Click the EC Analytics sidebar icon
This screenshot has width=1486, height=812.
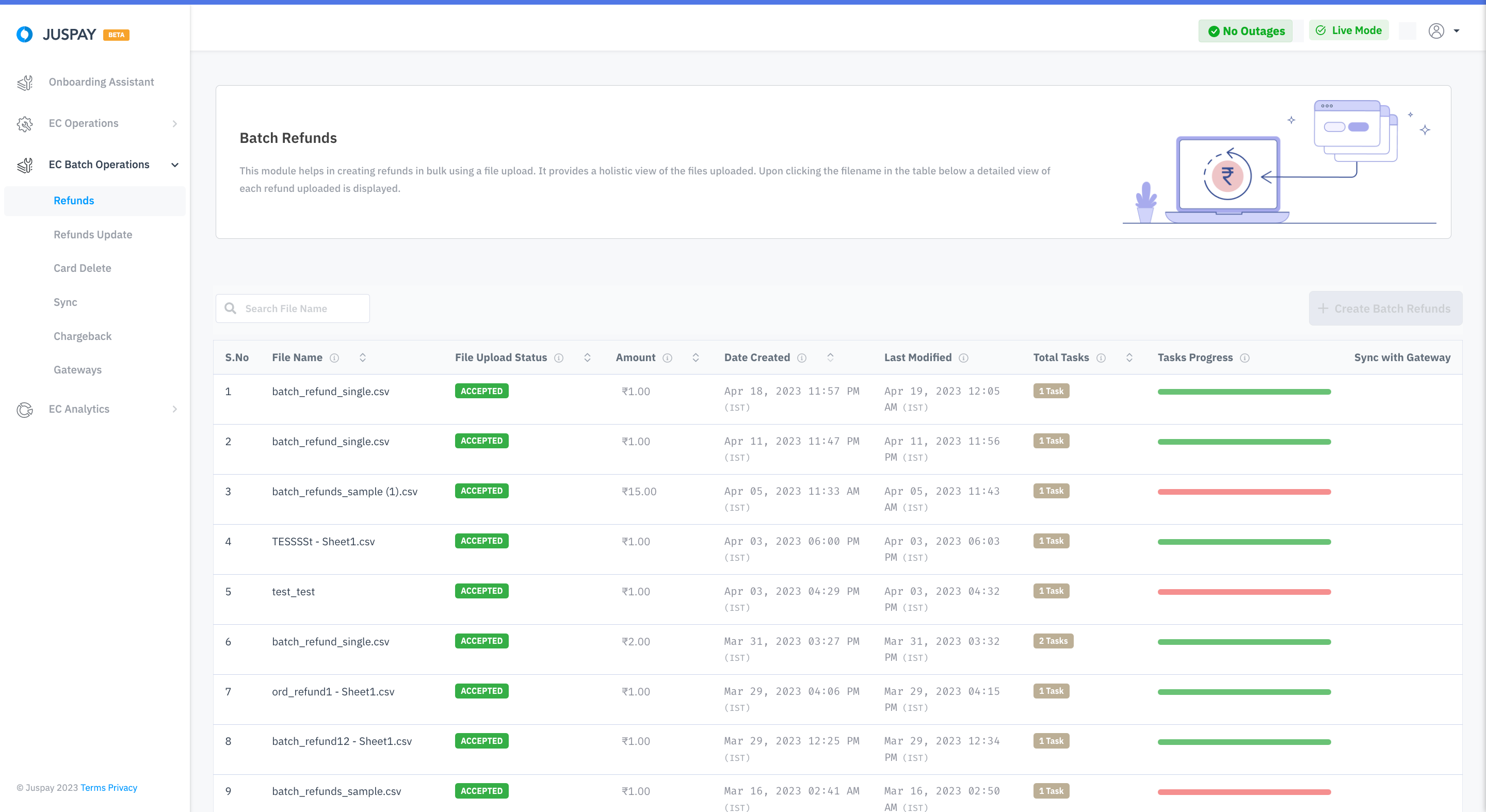25,410
